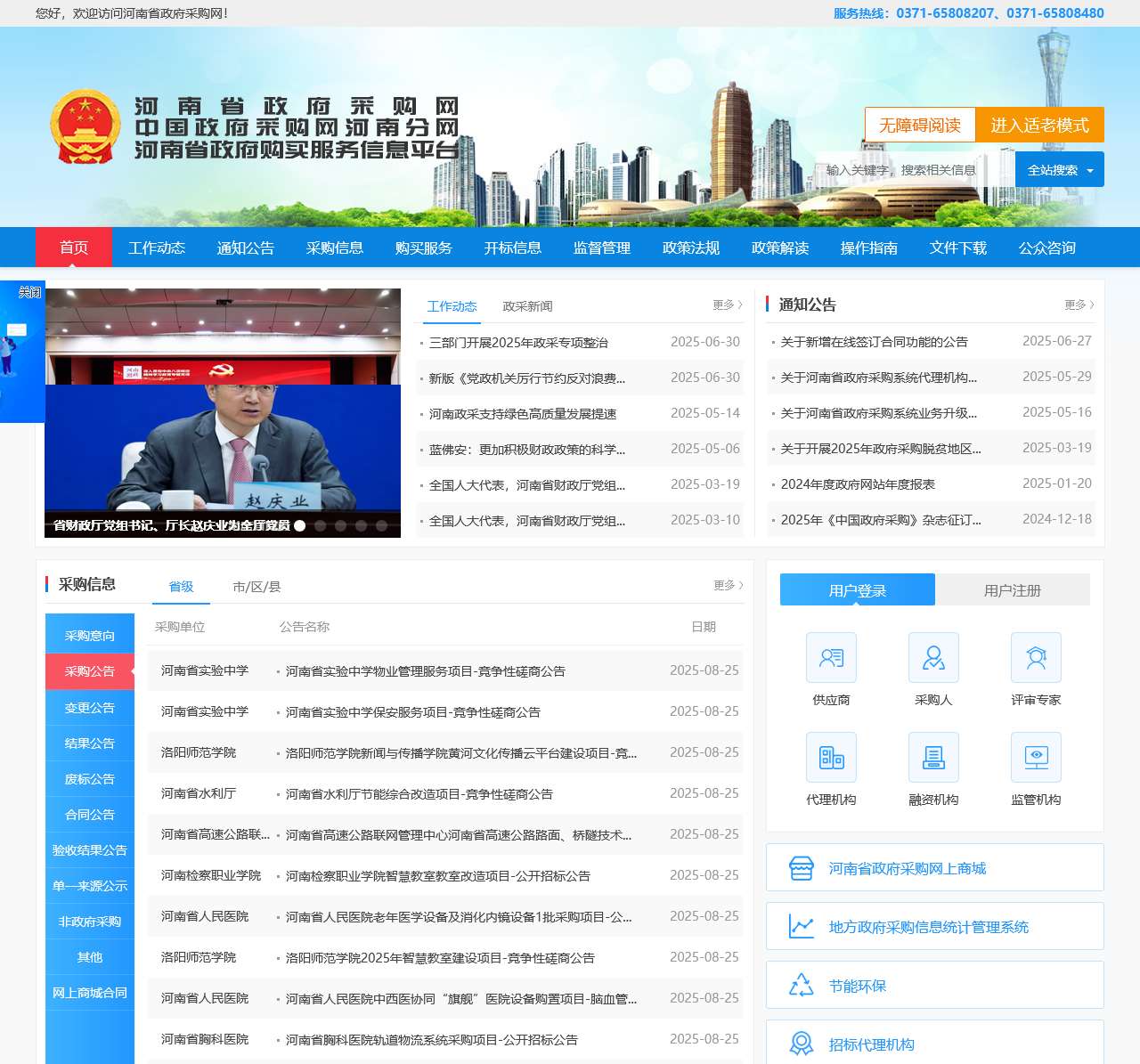Select the 节能环保 recycle icon

tap(802, 985)
